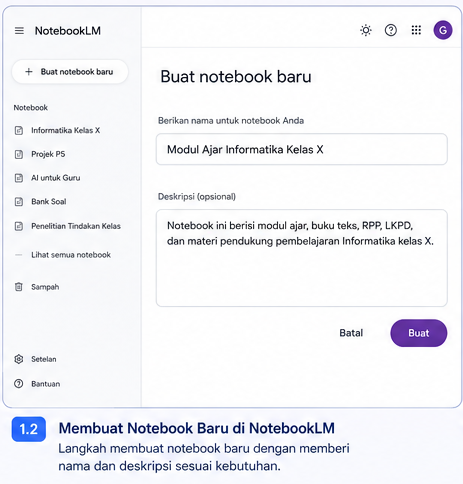Click the NotebookLM logo text
Viewport: 463px width, 484px height.
68,31
